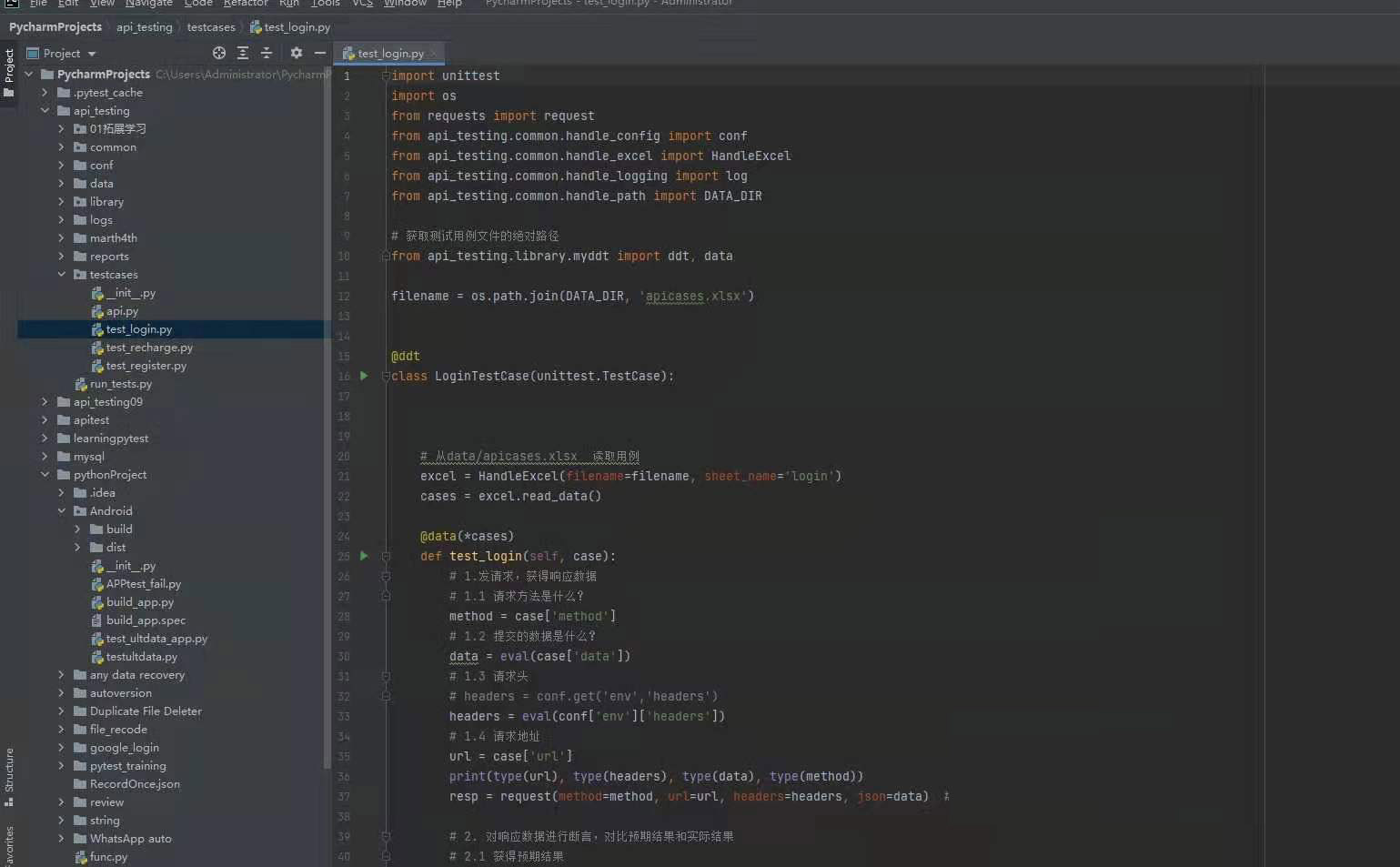
Task: Expand the WhatsApp auto folder
Action: point(61,838)
